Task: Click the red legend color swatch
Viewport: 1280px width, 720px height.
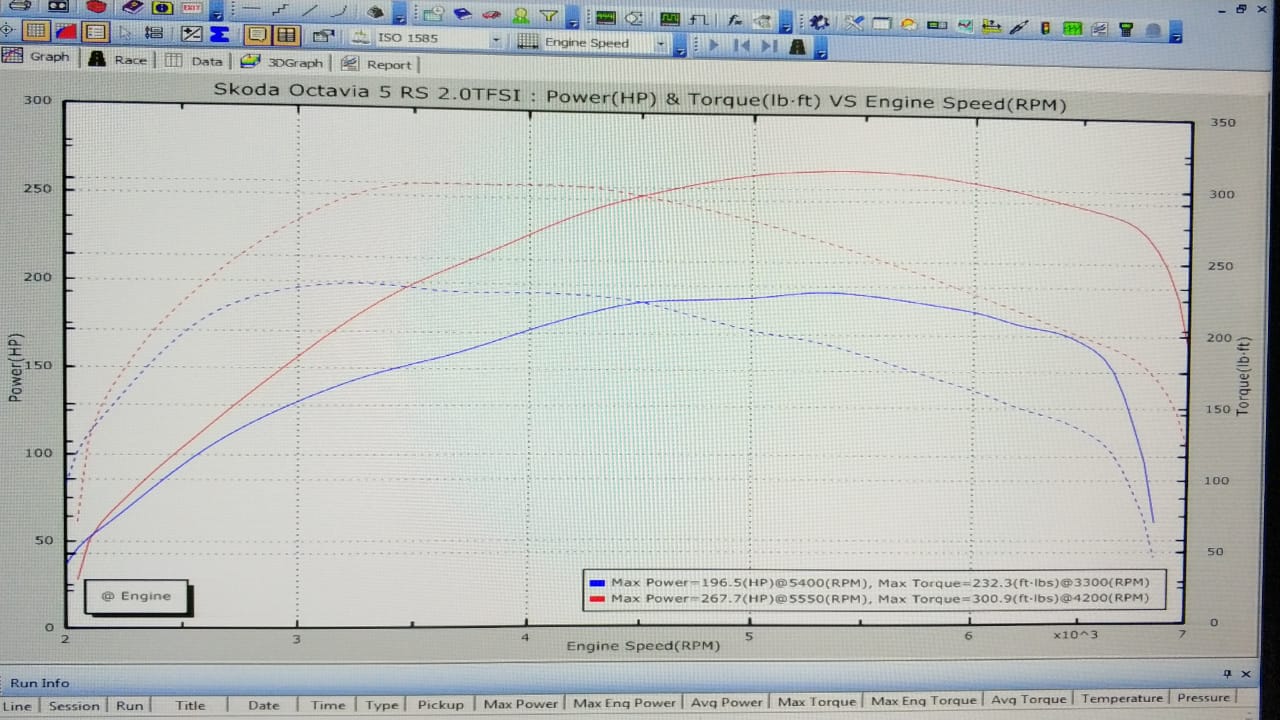Action: pyautogui.click(x=597, y=599)
